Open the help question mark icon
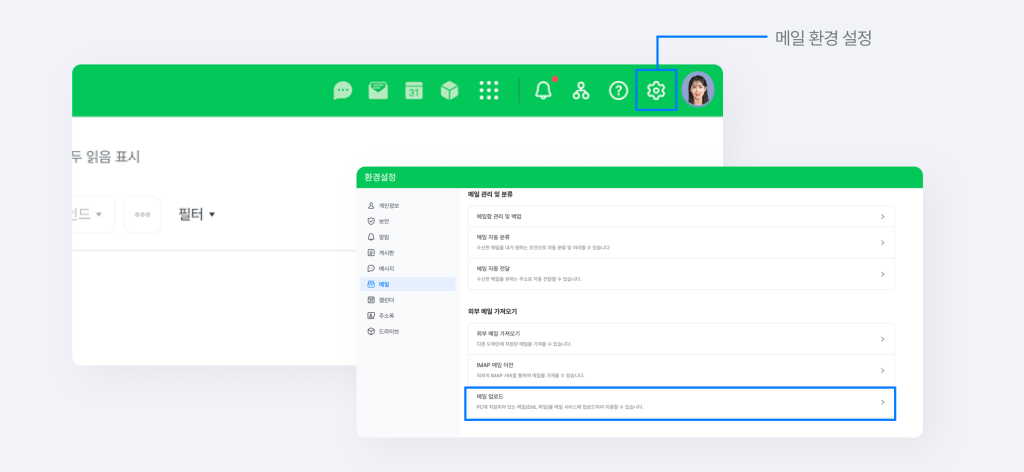 619,90
